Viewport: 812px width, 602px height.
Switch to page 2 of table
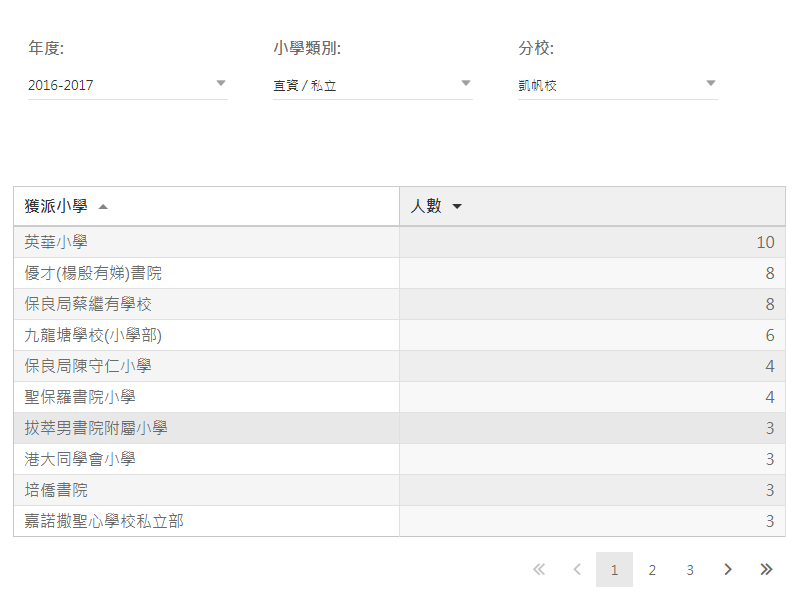pyautogui.click(x=652, y=570)
